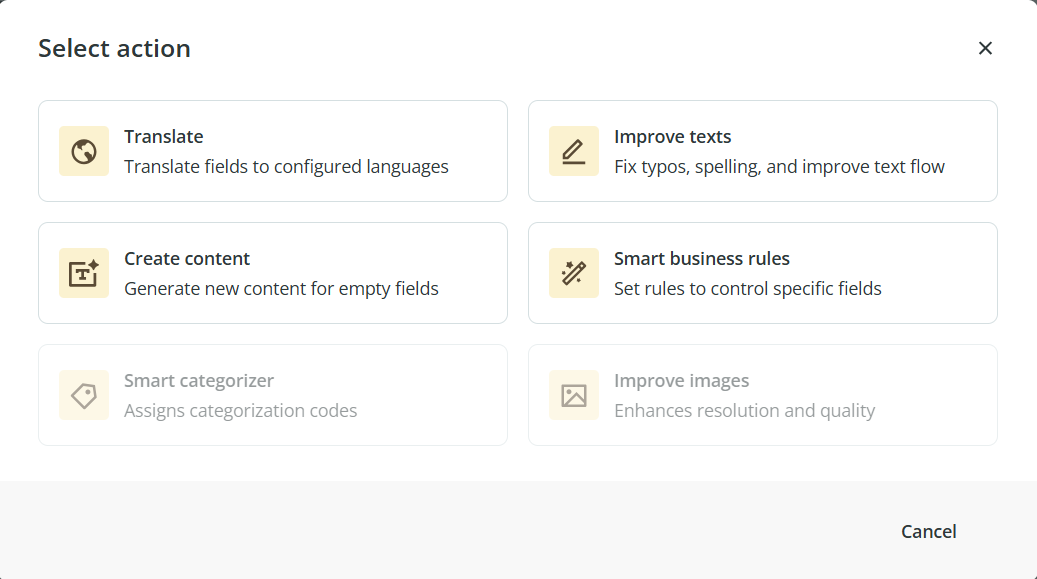The width and height of the screenshot is (1037, 579).
Task: Click "Generate new content for empty fields"
Action: (x=281, y=289)
